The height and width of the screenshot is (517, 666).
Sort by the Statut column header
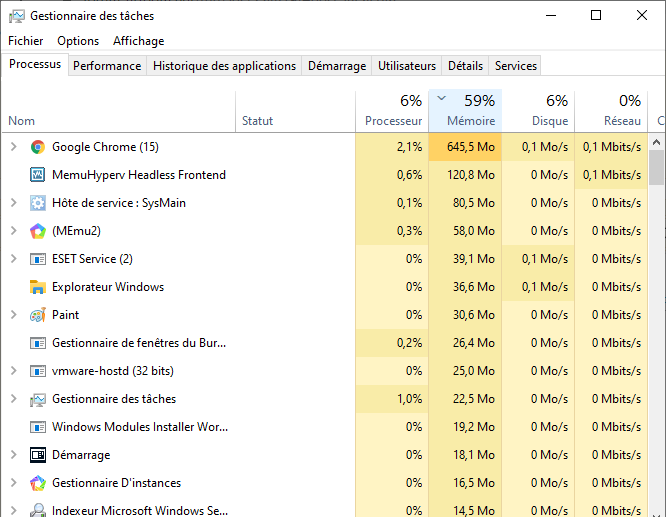point(296,111)
